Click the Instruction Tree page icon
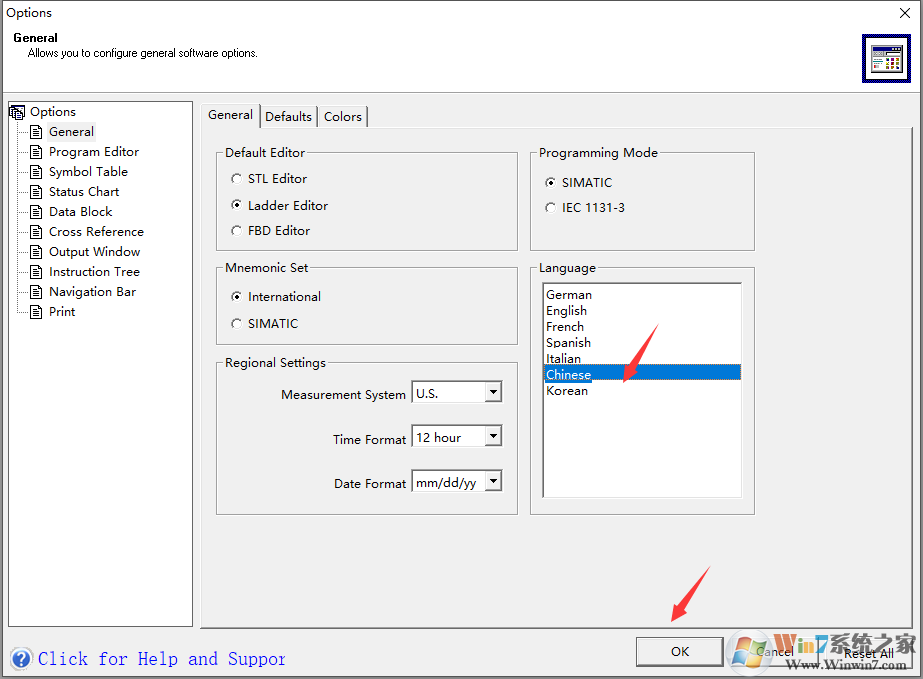The image size is (923, 679). click(36, 272)
